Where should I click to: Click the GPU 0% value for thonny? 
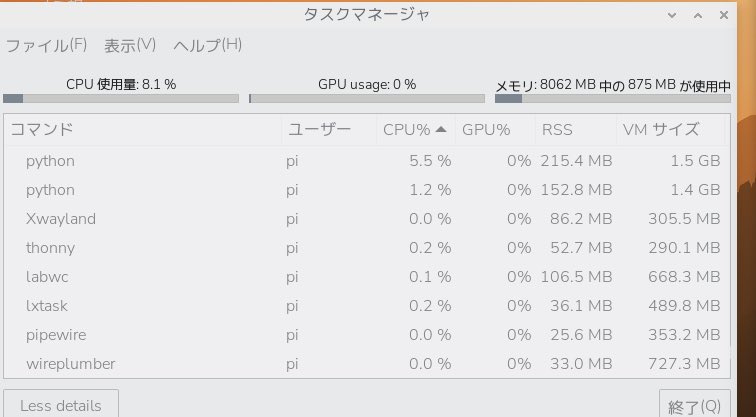(x=519, y=248)
